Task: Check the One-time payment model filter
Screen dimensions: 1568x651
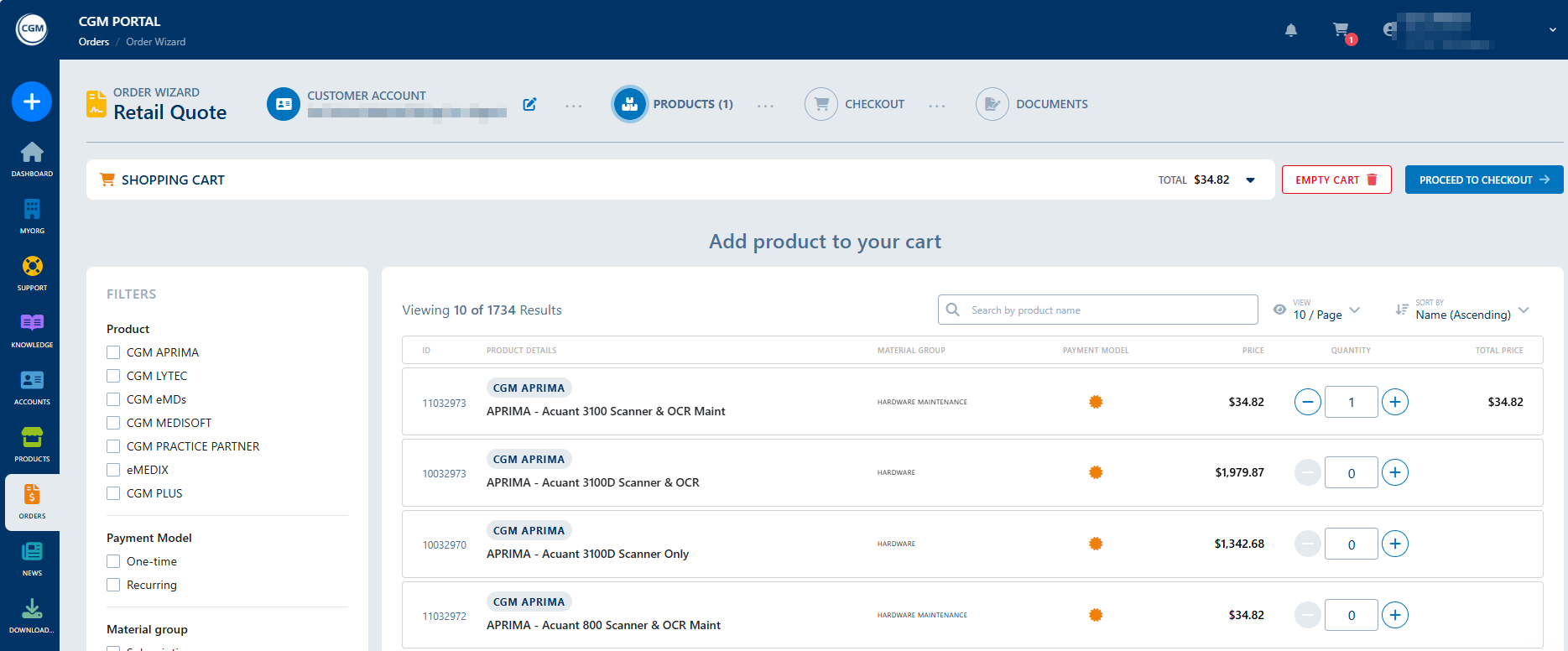Action: 113,561
